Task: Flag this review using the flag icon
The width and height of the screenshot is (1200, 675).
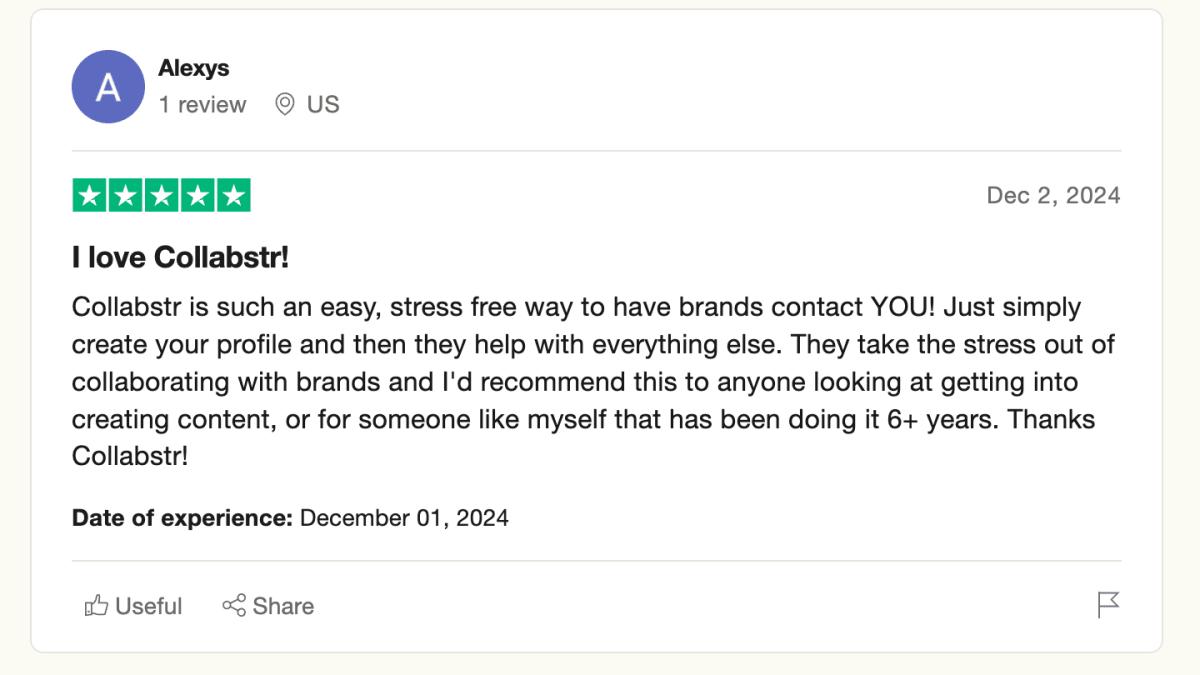Action: click(1108, 605)
